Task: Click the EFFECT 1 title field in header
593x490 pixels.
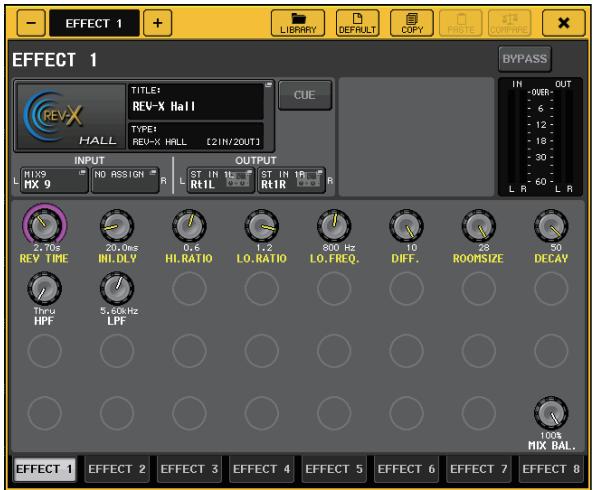Action: (94, 23)
